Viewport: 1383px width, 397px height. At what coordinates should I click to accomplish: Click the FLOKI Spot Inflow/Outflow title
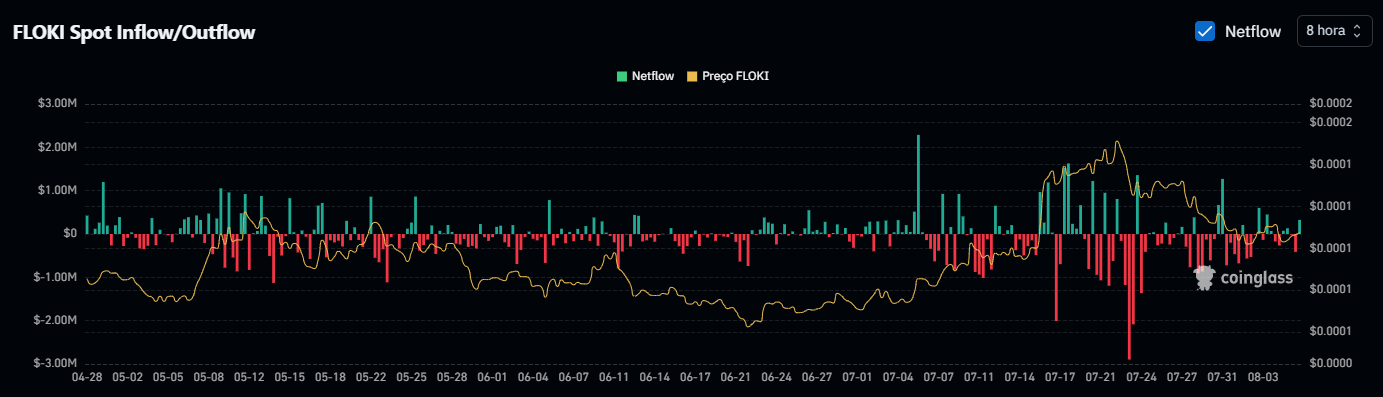click(x=134, y=32)
